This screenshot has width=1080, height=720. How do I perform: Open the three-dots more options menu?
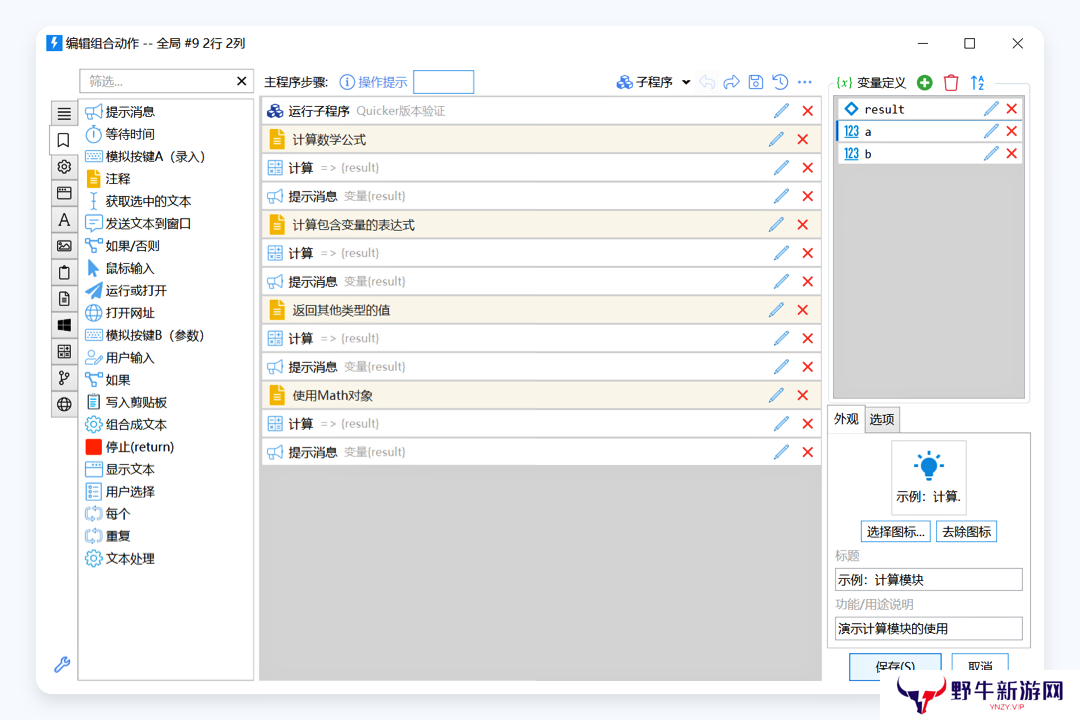(804, 83)
